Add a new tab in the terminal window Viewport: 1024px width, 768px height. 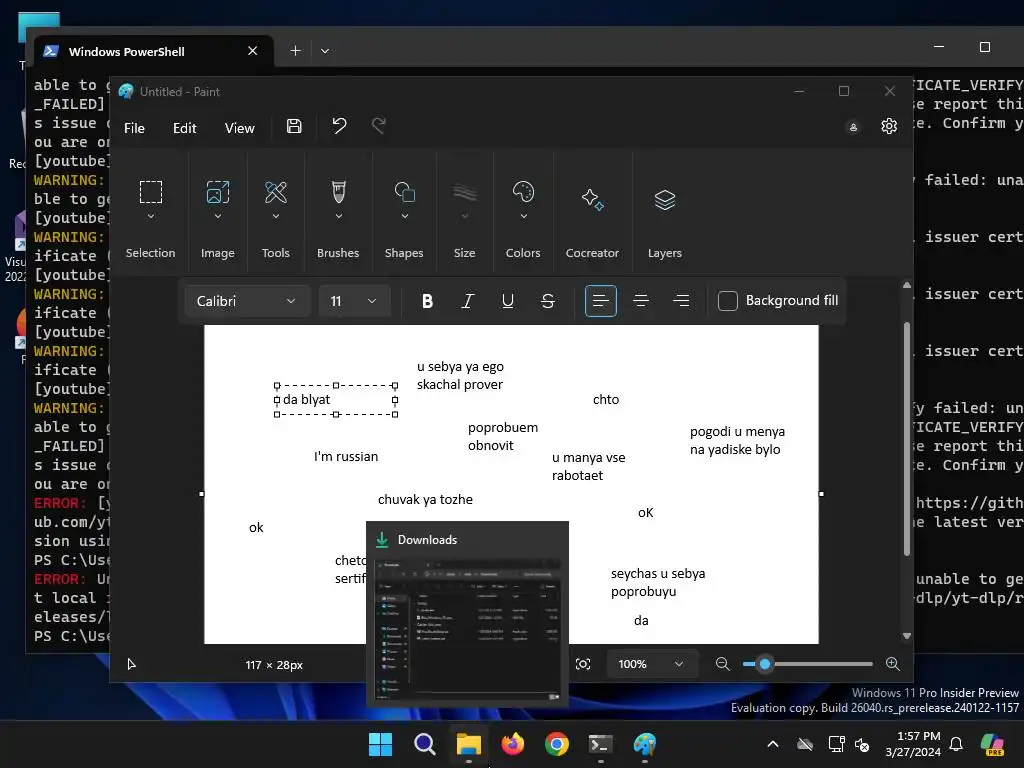[295, 50]
